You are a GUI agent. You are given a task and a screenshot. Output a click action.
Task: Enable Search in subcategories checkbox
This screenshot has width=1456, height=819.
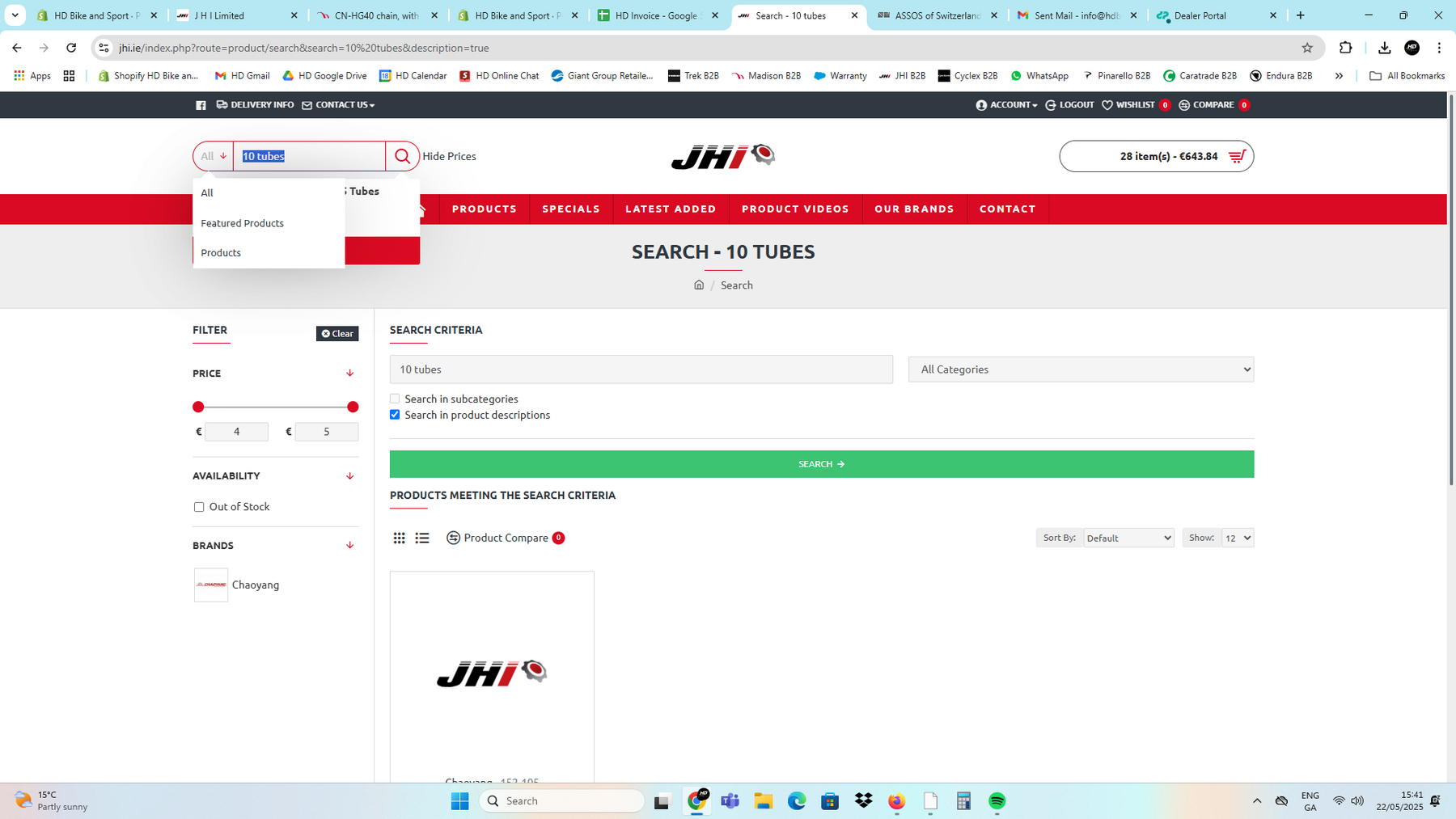395,399
